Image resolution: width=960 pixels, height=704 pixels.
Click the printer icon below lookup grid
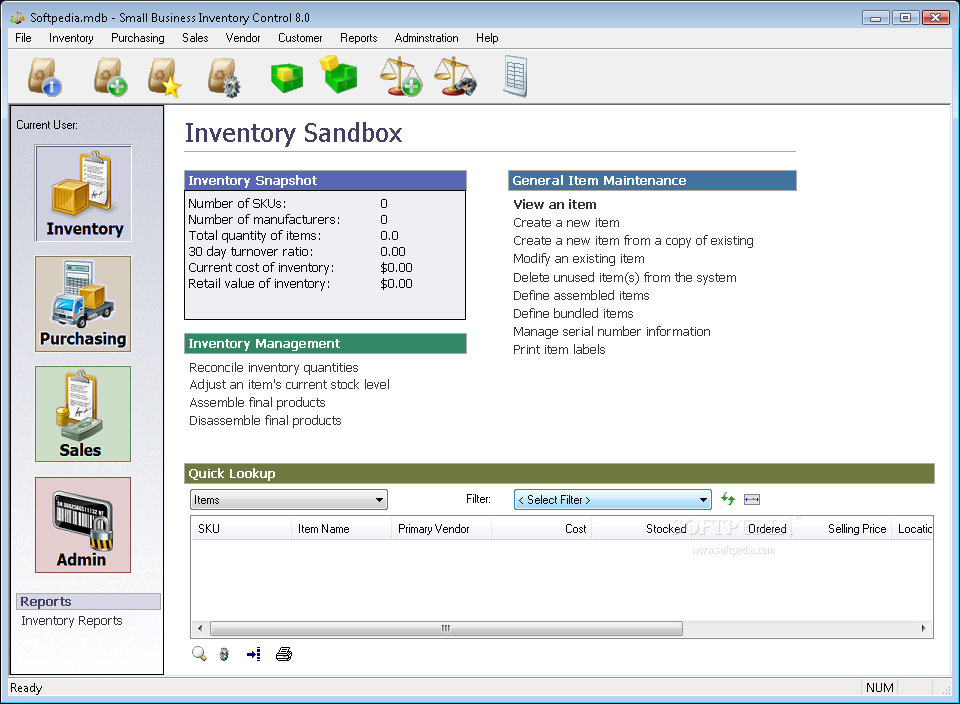coord(283,654)
